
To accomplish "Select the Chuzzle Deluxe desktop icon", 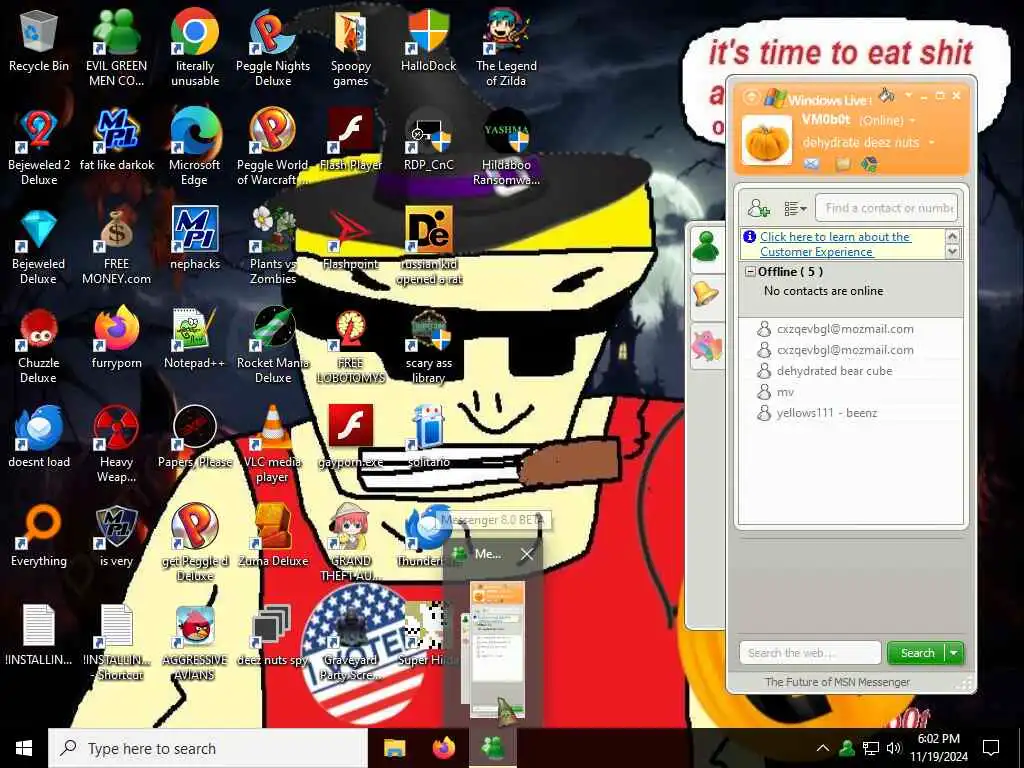I will pyautogui.click(x=39, y=346).
